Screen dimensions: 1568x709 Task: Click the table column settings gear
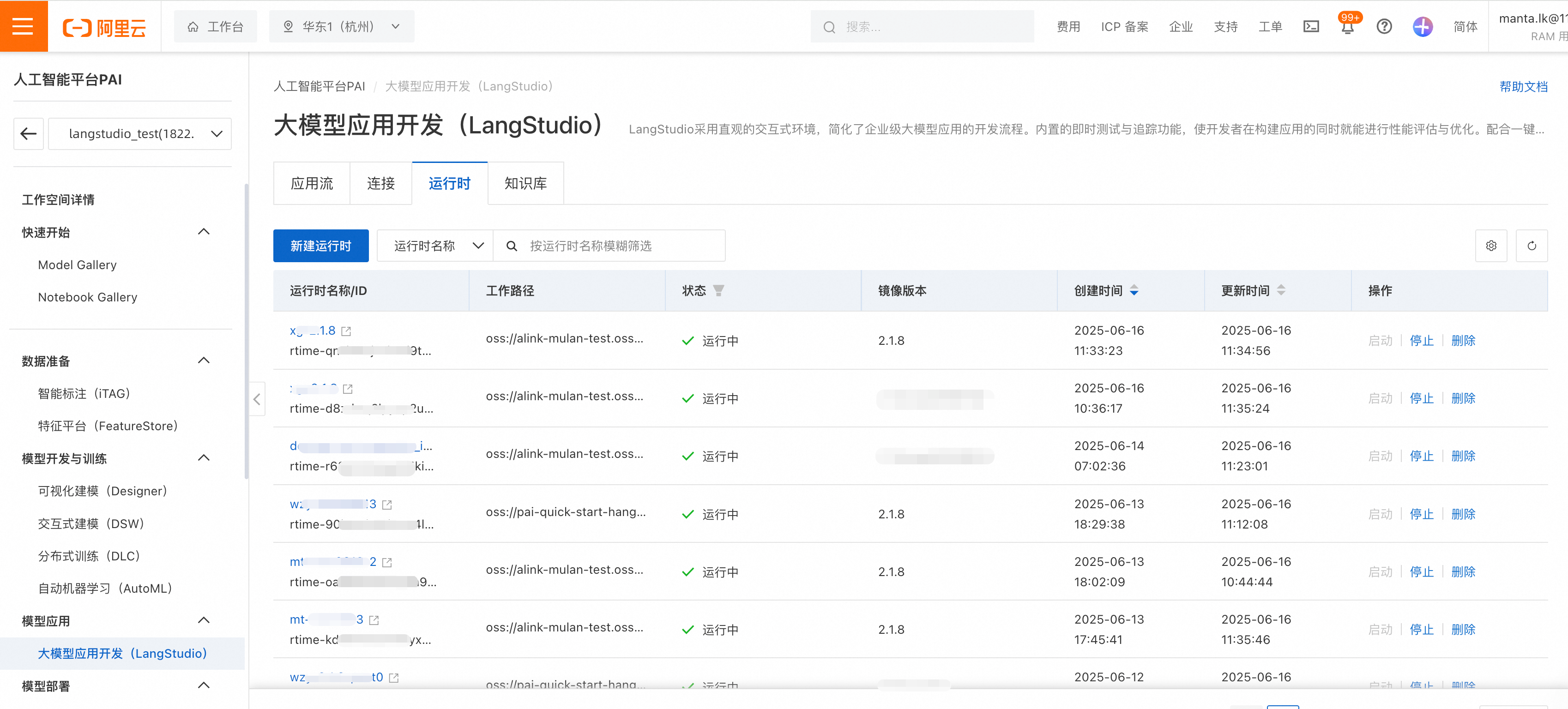(1491, 246)
